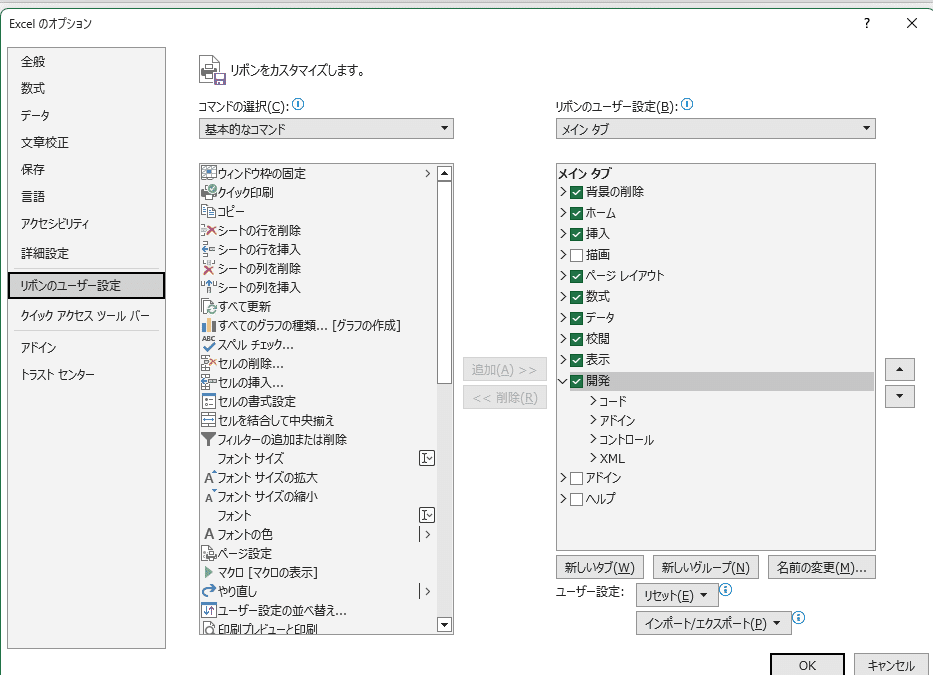Image resolution: width=933 pixels, height=675 pixels.
Task: Move selected tab down with arrow button
Action: pyautogui.click(x=900, y=396)
